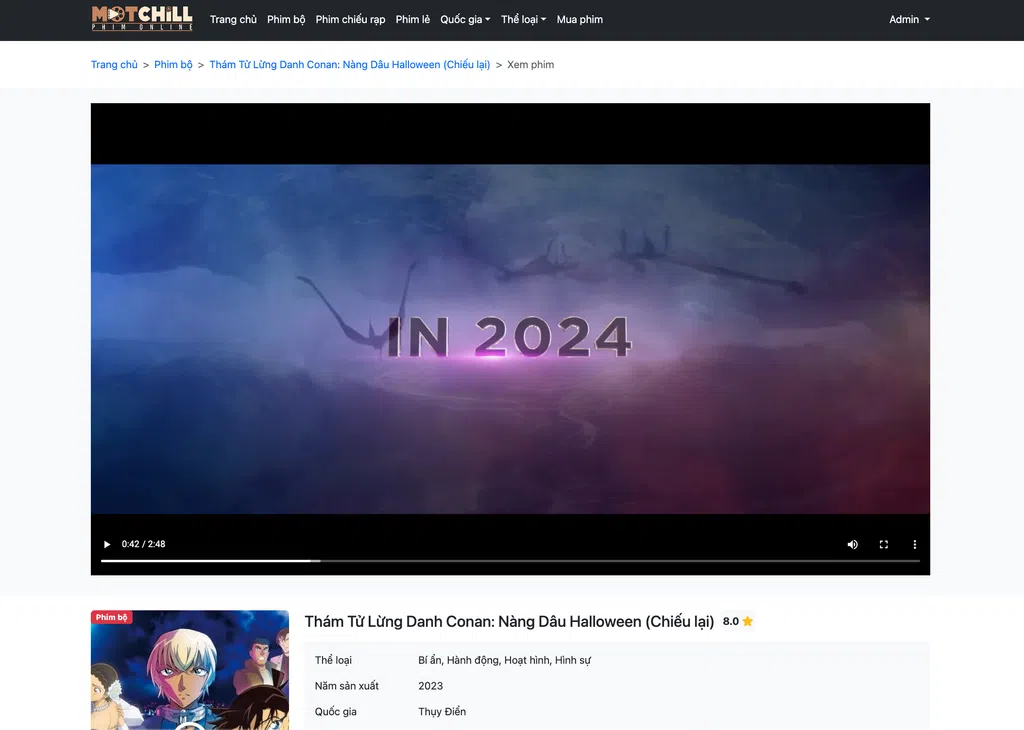Click the country value Thụy Điển
1024x730 pixels.
pos(442,712)
